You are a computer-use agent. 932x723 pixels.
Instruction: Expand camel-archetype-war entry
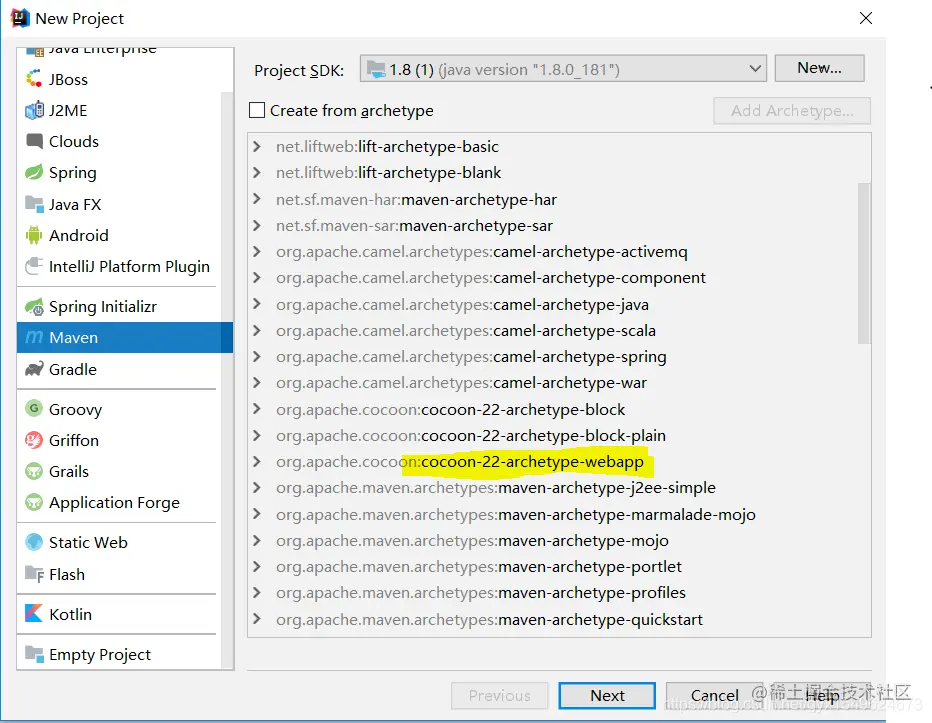point(257,382)
